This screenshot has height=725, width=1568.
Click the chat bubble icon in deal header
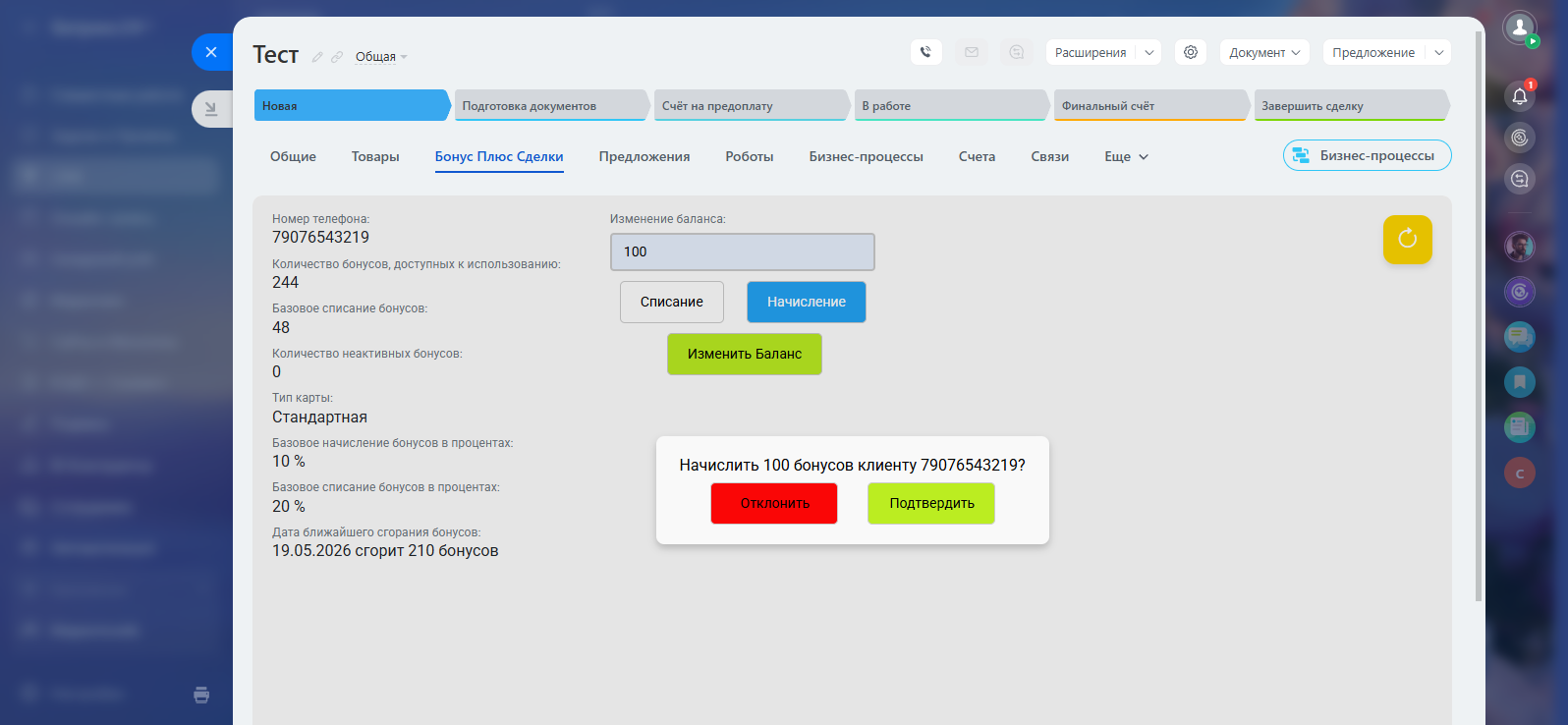pos(1017,52)
